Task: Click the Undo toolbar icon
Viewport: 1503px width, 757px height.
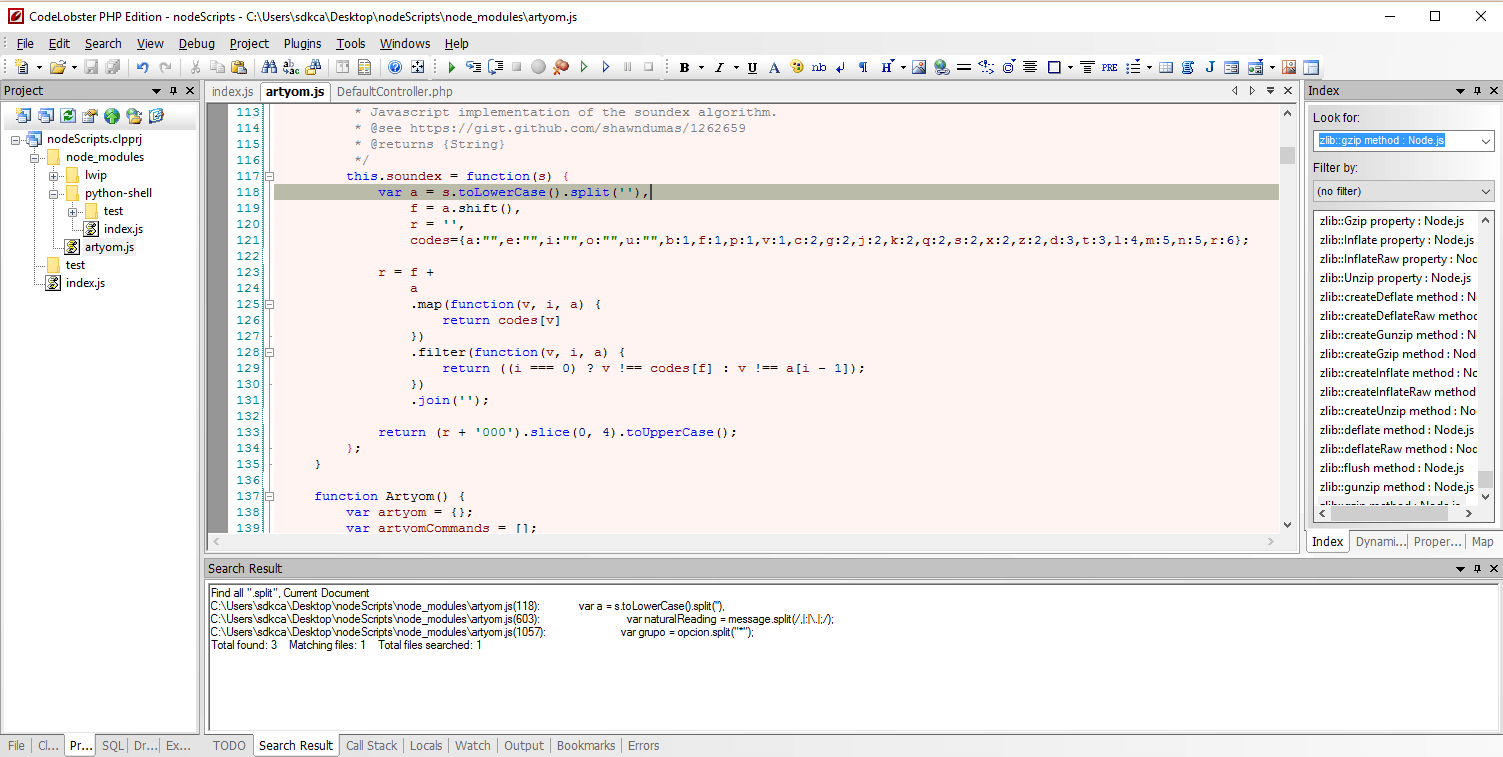Action: point(141,67)
